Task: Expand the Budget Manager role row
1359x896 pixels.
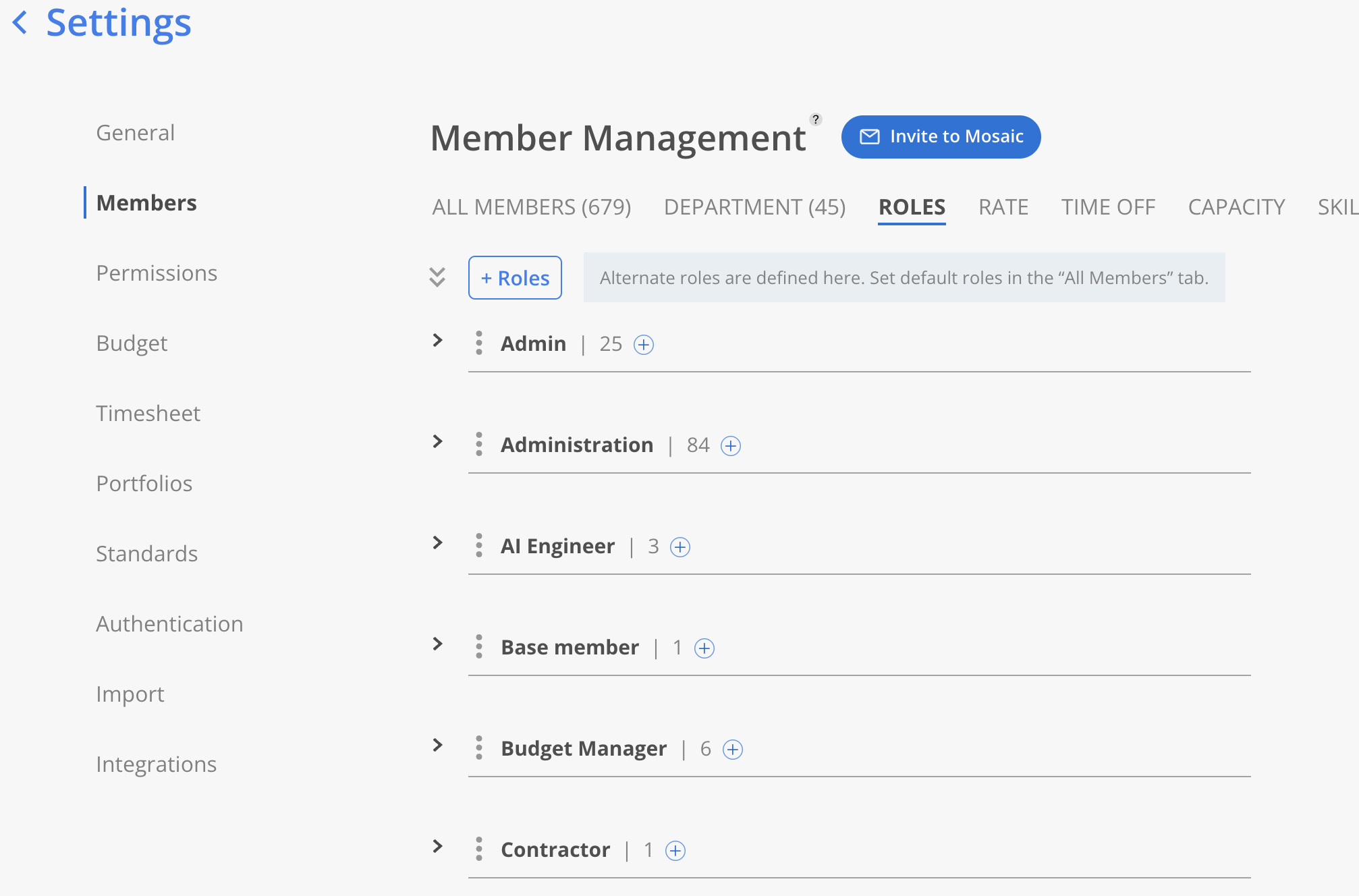Action: (x=437, y=746)
